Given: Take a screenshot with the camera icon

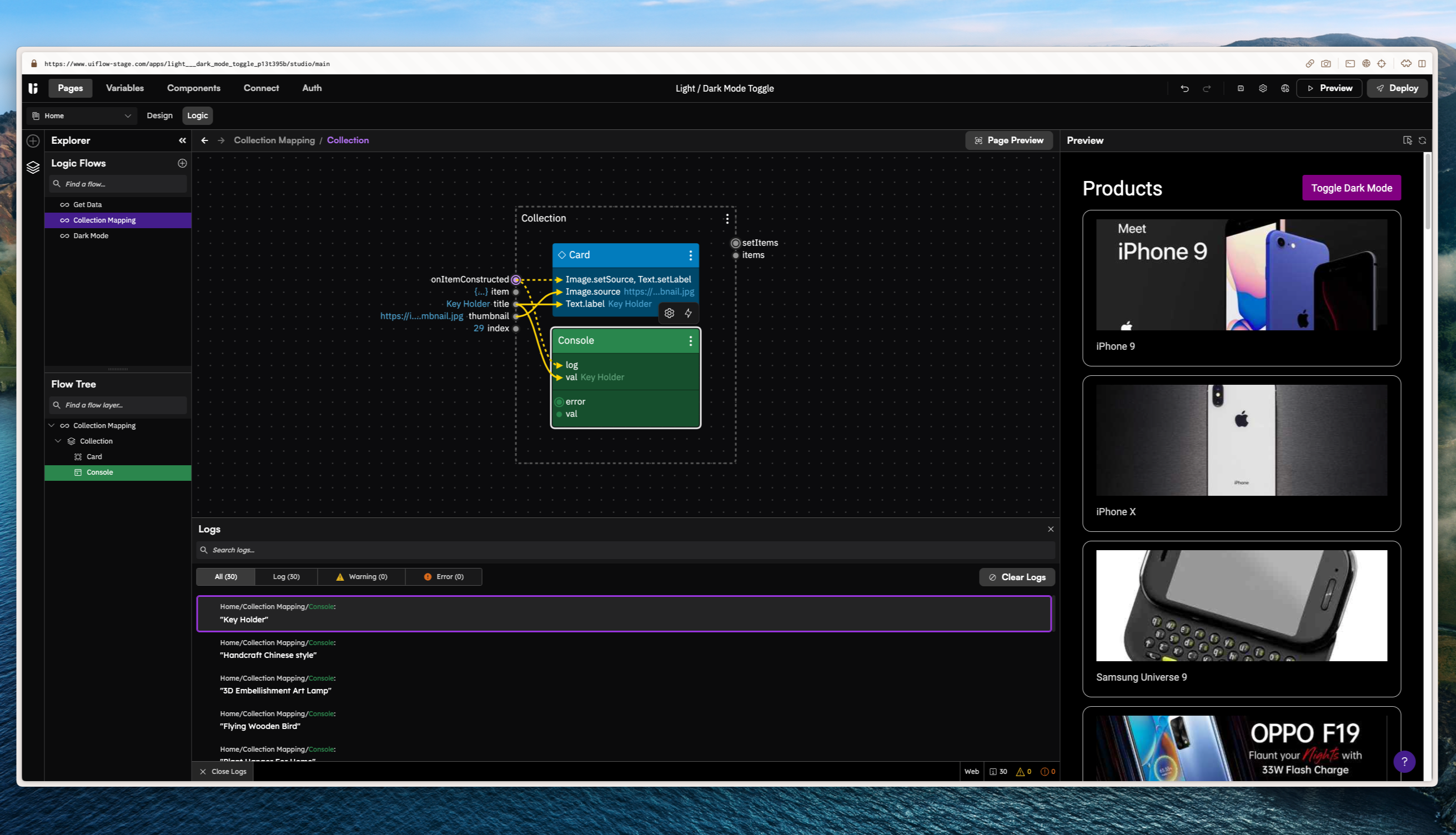Looking at the screenshot, I should point(1326,64).
